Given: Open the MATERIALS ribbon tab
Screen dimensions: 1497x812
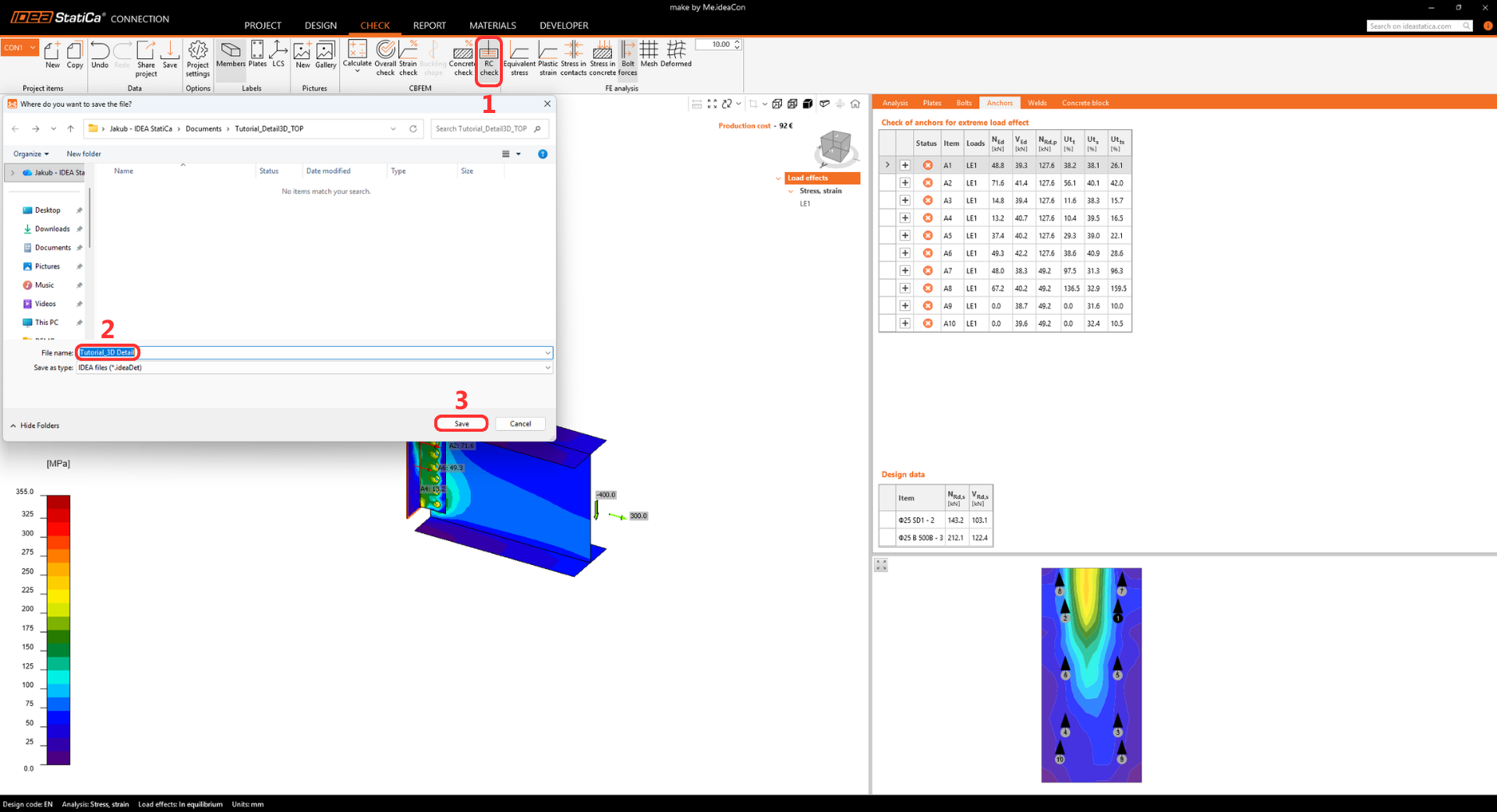Looking at the screenshot, I should (x=493, y=26).
